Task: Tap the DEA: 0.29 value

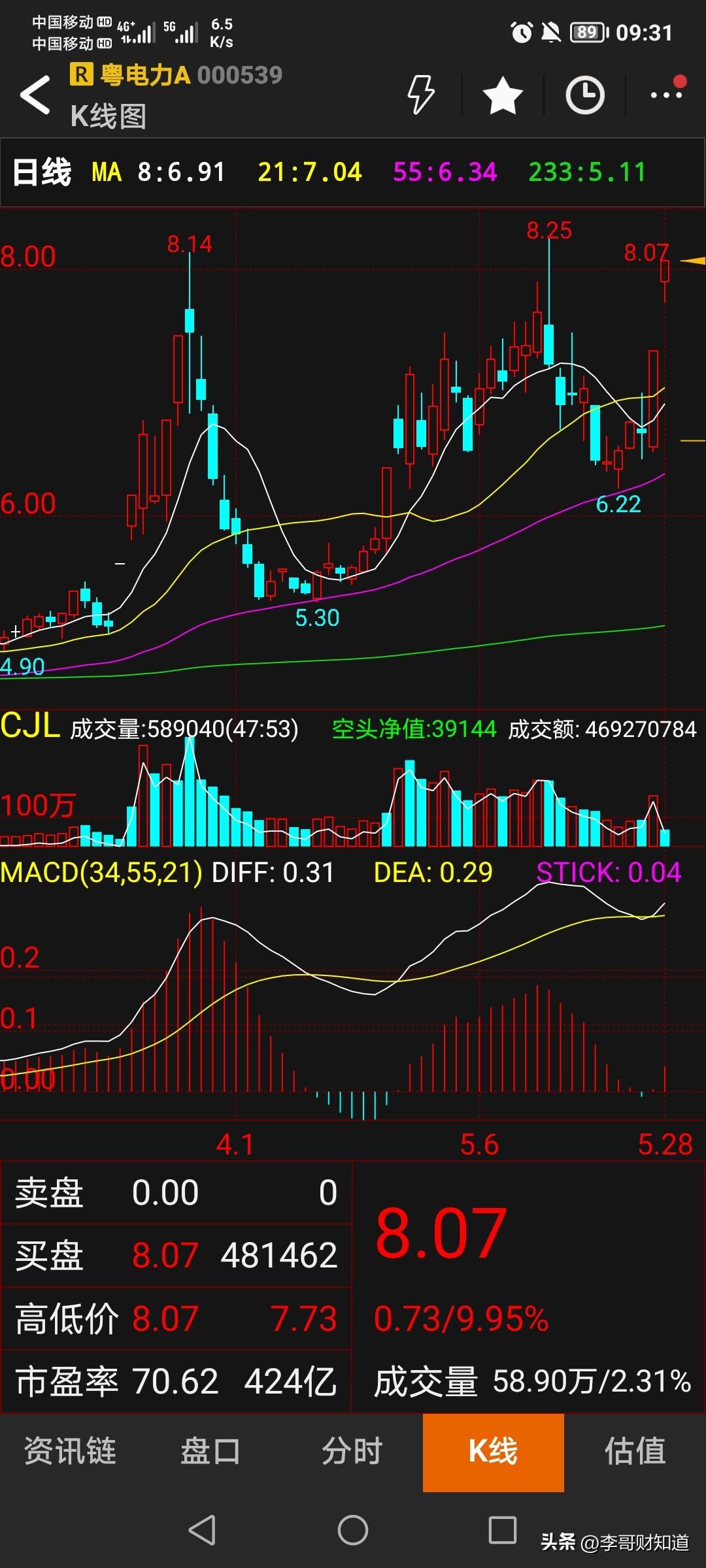Action: click(433, 872)
